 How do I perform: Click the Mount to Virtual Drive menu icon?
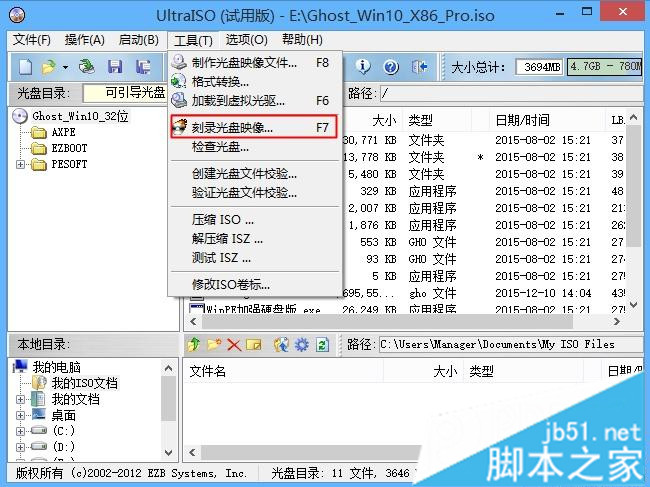point(179,100)
